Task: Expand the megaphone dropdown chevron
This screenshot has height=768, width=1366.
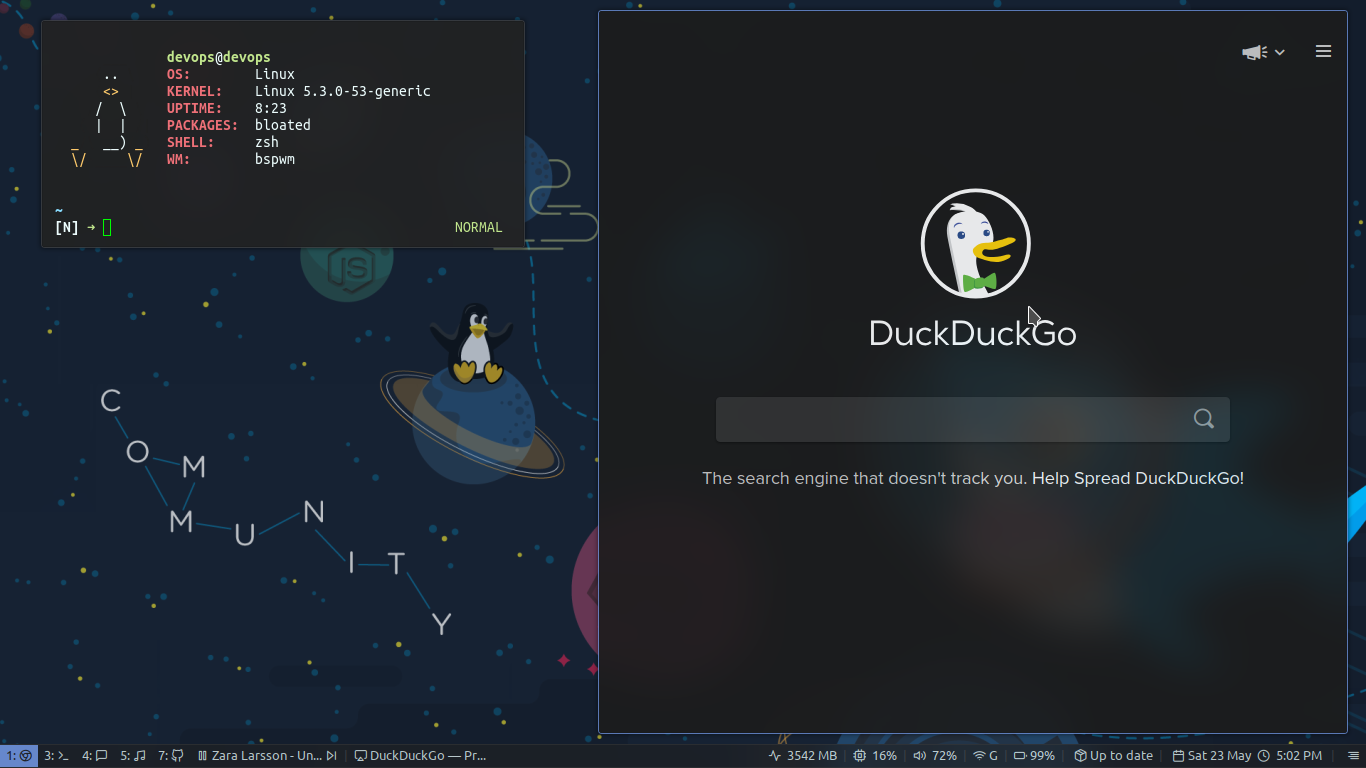Action: pyautogui.click(x=1280, y=52)
